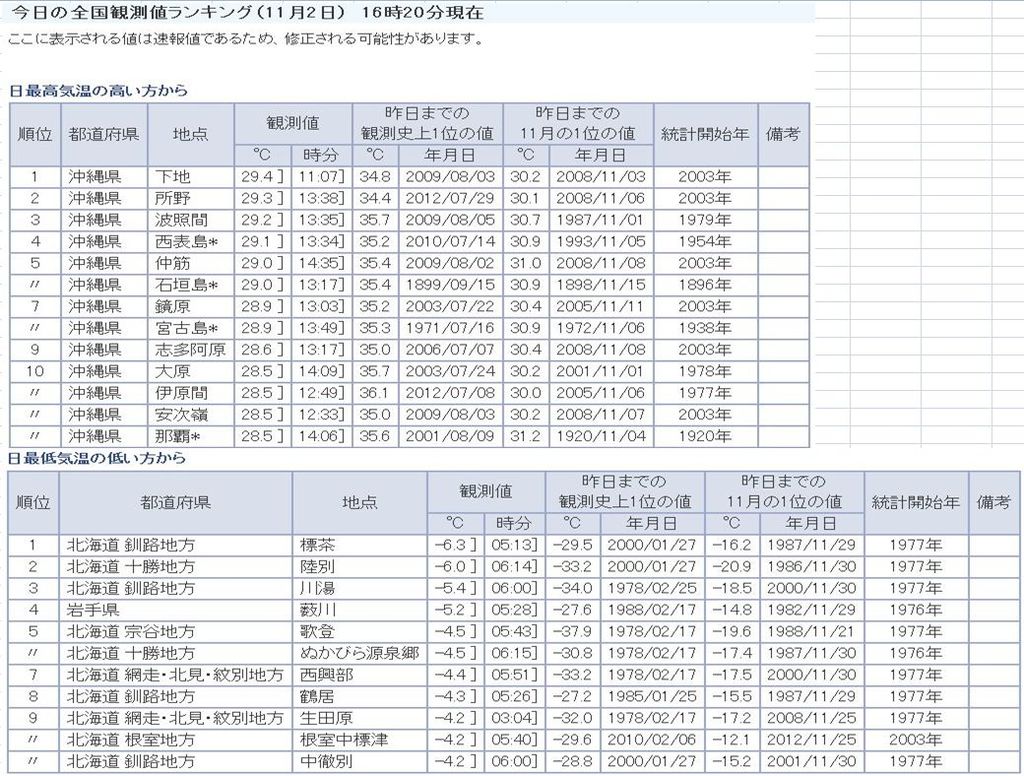The height and width of the screenshot is (776, 1024).
Task: Select the 安次嶺 location cell
Action: (191, 414)
